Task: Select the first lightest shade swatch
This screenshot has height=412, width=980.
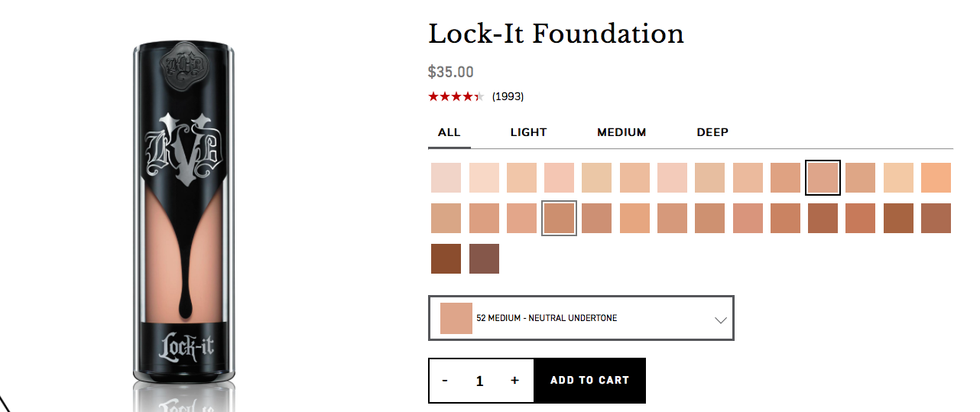Action: pyautogui.click(x=446, y=178)
